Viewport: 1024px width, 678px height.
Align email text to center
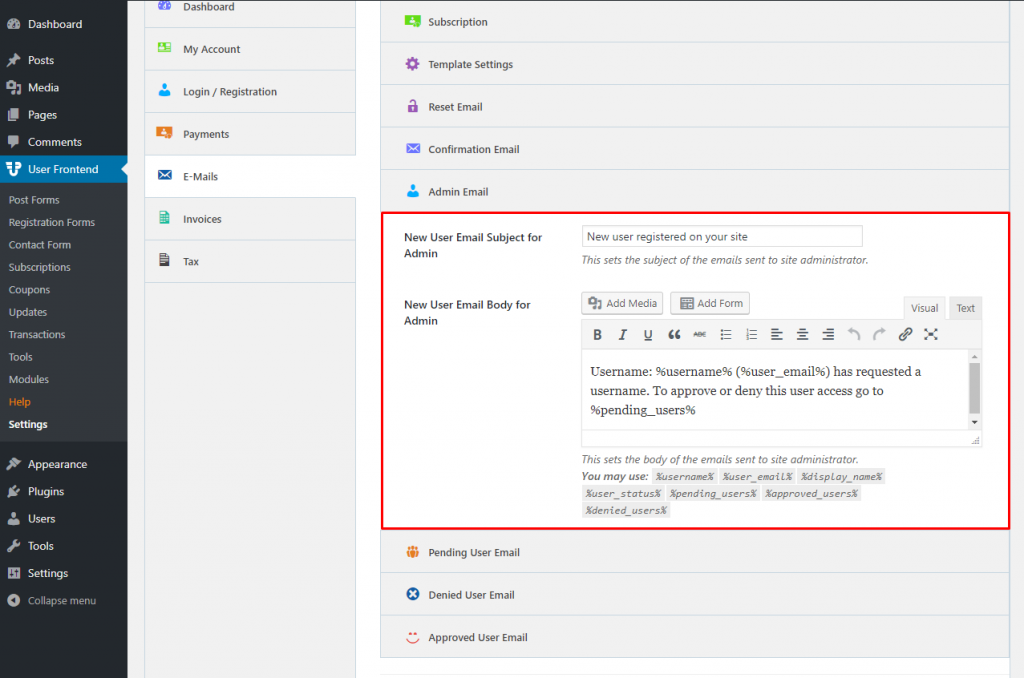pyautogui.click(x=803, y=334)
